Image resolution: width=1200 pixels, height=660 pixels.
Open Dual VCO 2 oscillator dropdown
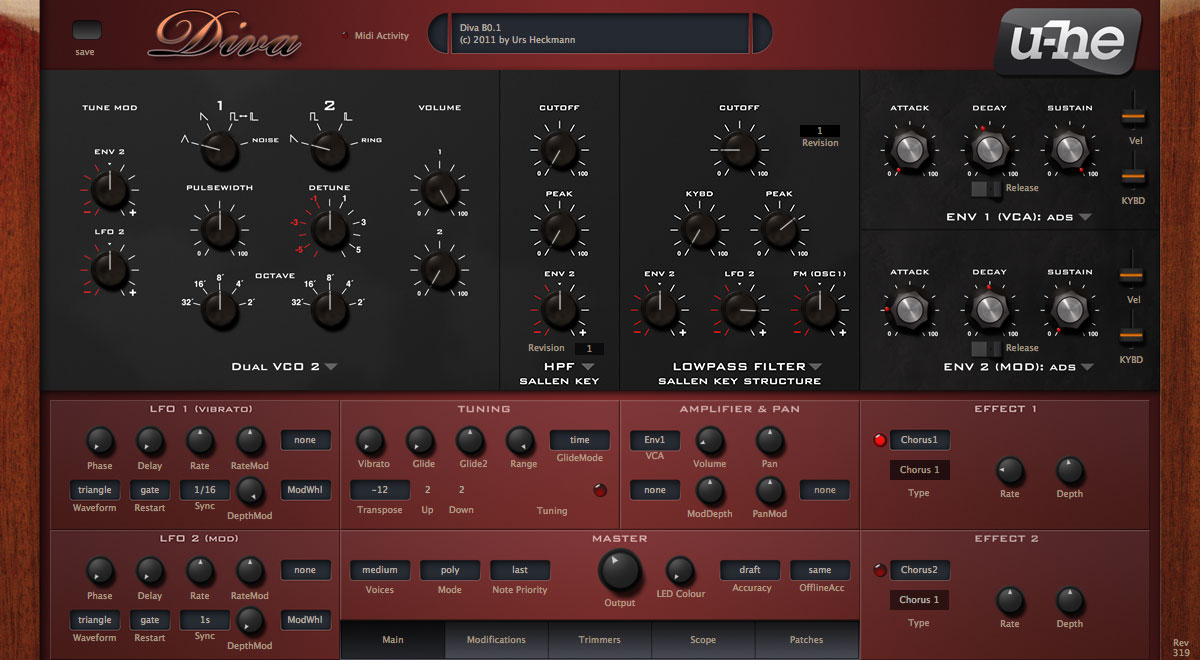[331, 367]
